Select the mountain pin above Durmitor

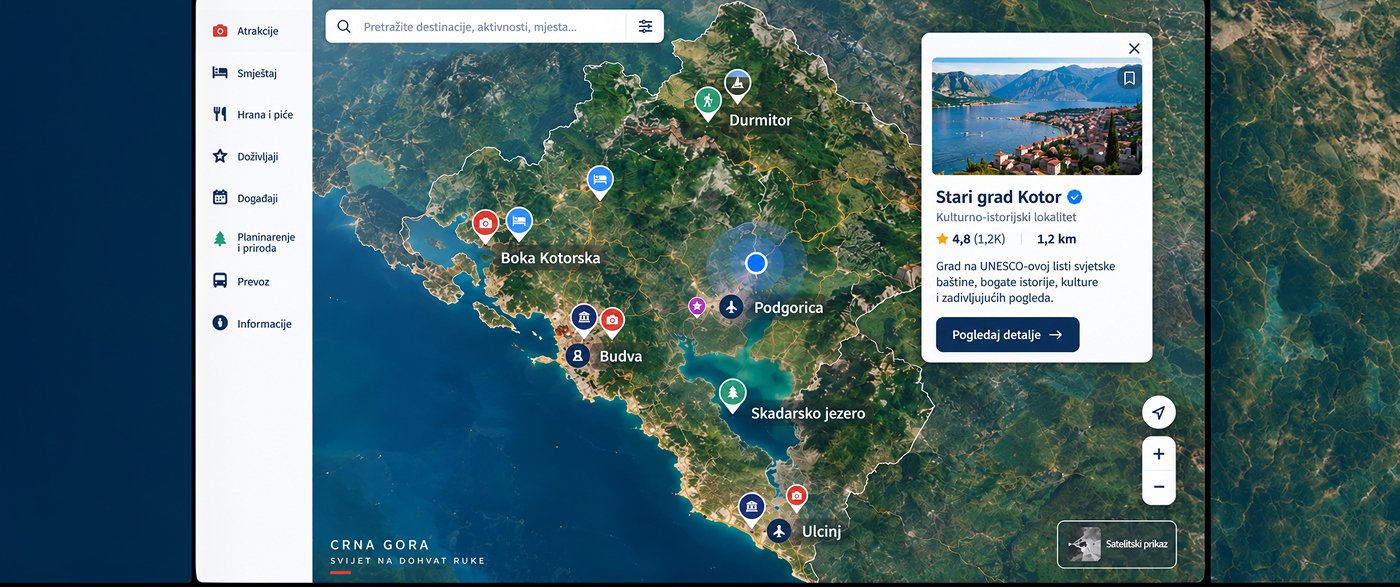(737, 84)
